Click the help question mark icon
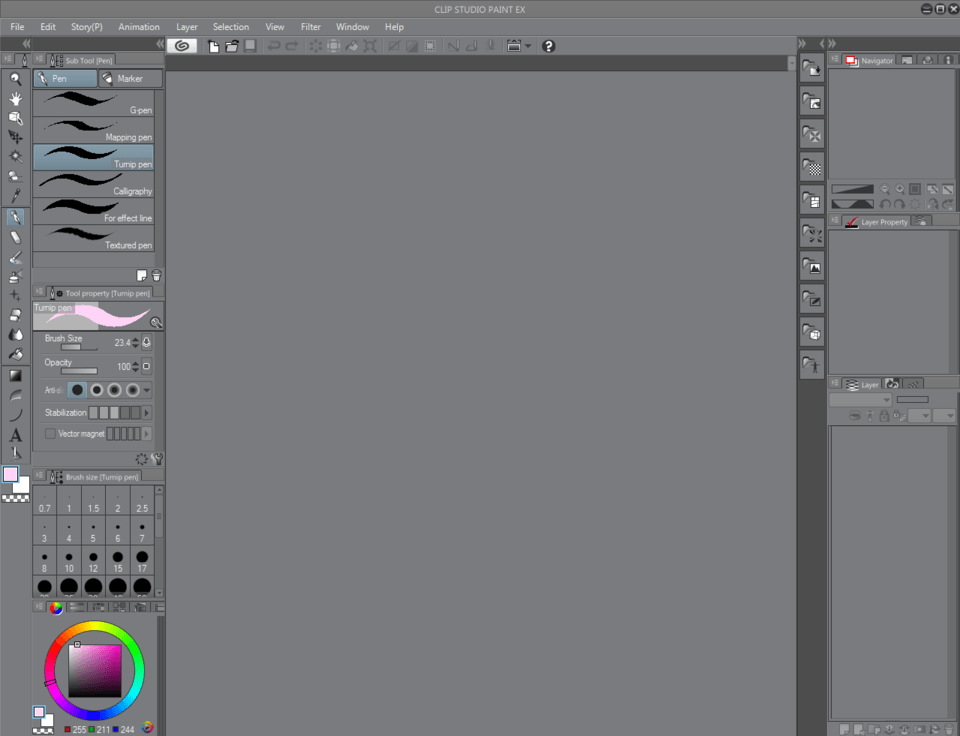 point(548,46)
